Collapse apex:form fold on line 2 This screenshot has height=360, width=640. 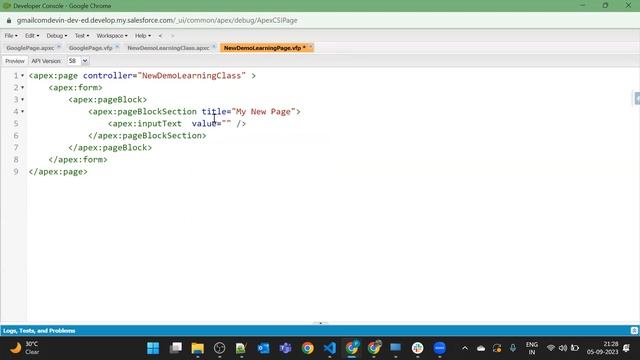coord(22,87)
